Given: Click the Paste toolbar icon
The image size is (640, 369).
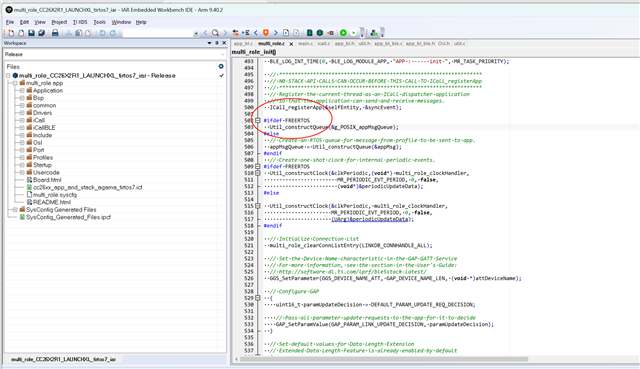Looking at the screenshot, I should click(88, 33).
